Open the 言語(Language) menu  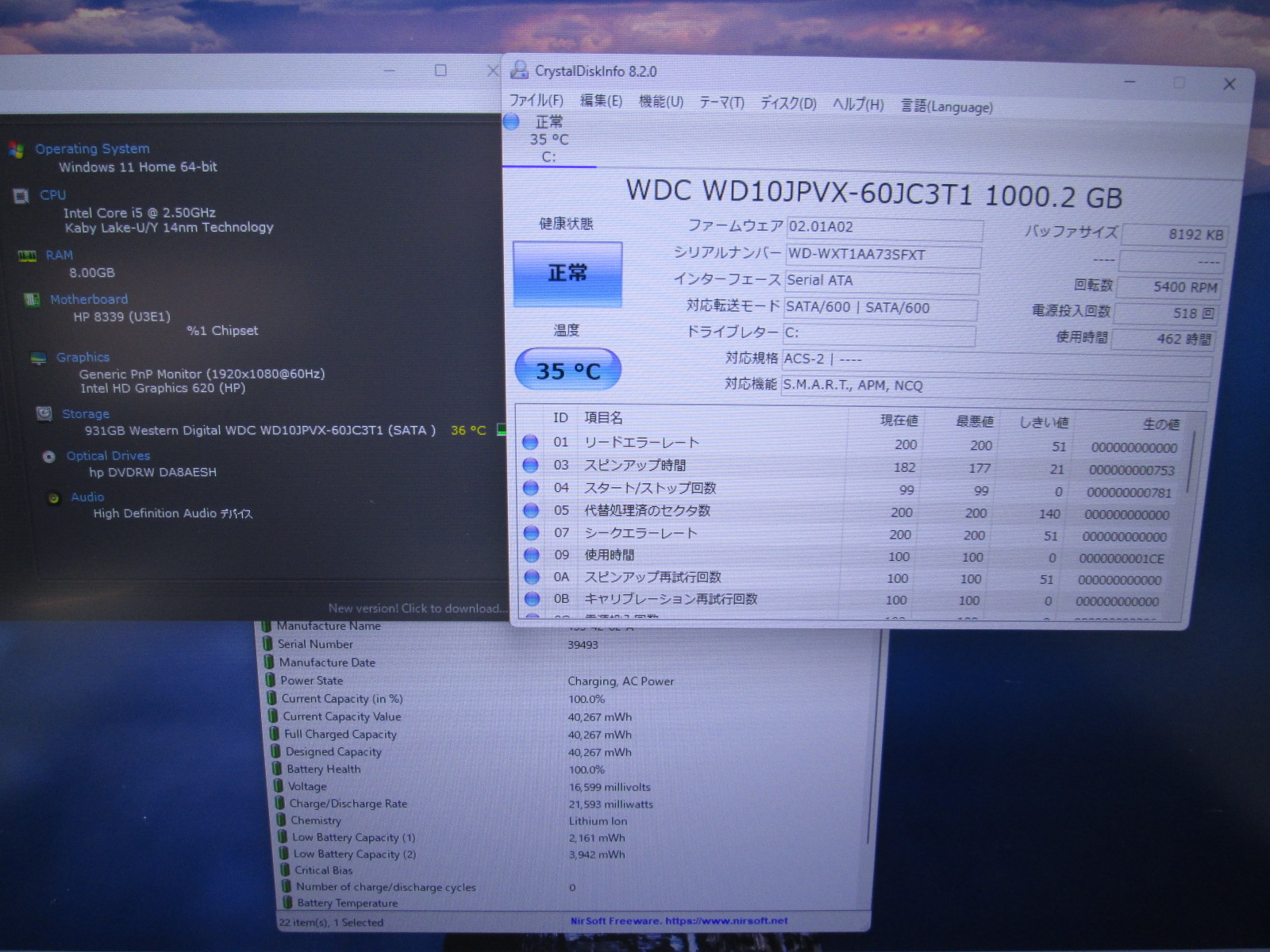946,106
